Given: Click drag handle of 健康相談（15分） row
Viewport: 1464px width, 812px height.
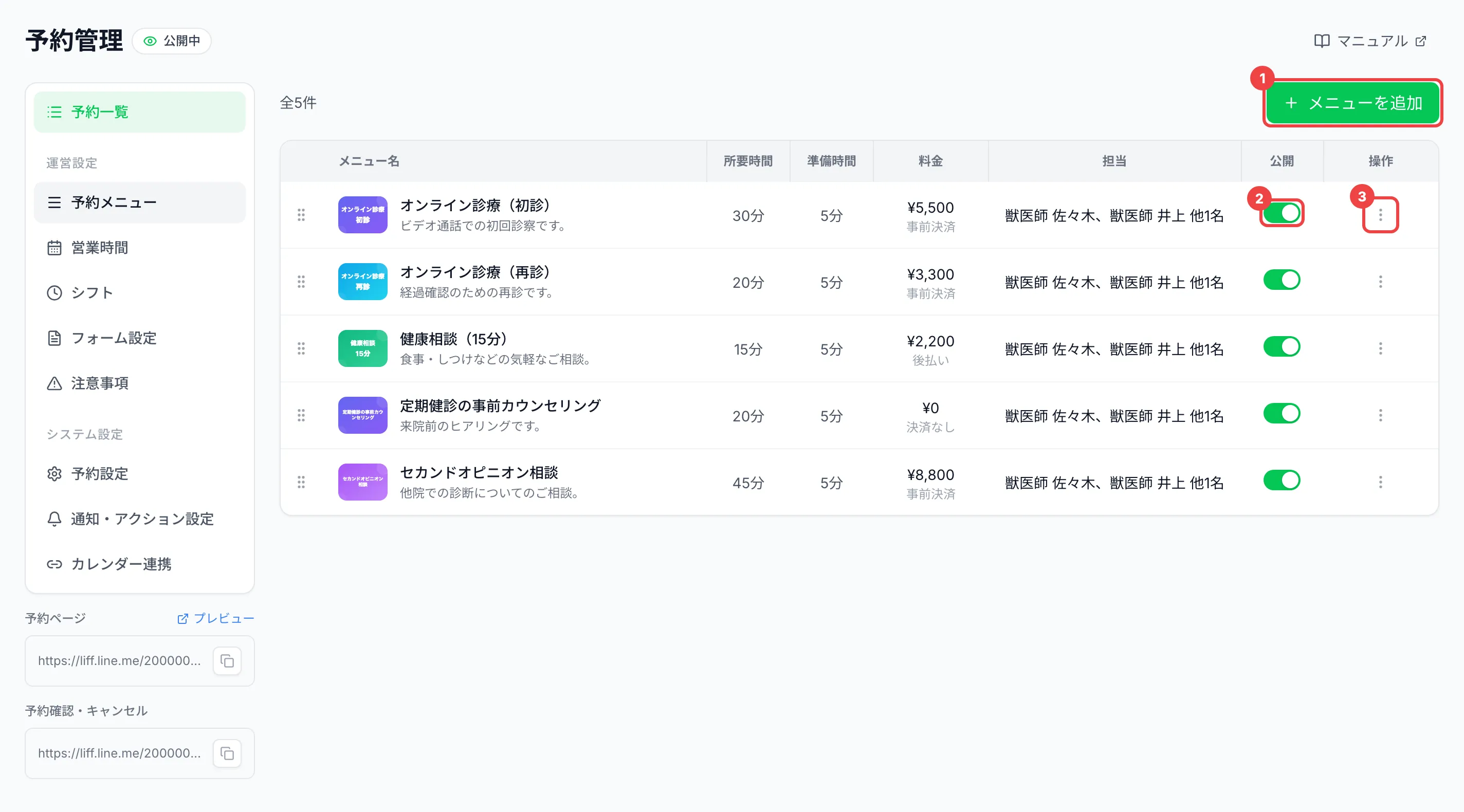Looking at the screenshot, I should pyautogui.click(x=301, y=348).
